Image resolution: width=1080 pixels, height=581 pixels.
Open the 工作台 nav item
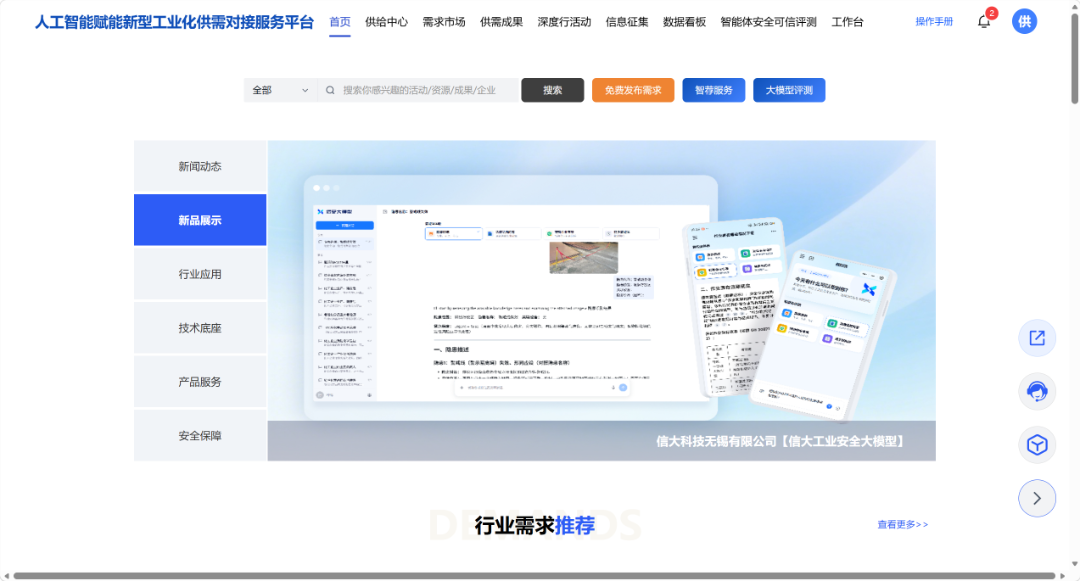(x=847, y=22)
